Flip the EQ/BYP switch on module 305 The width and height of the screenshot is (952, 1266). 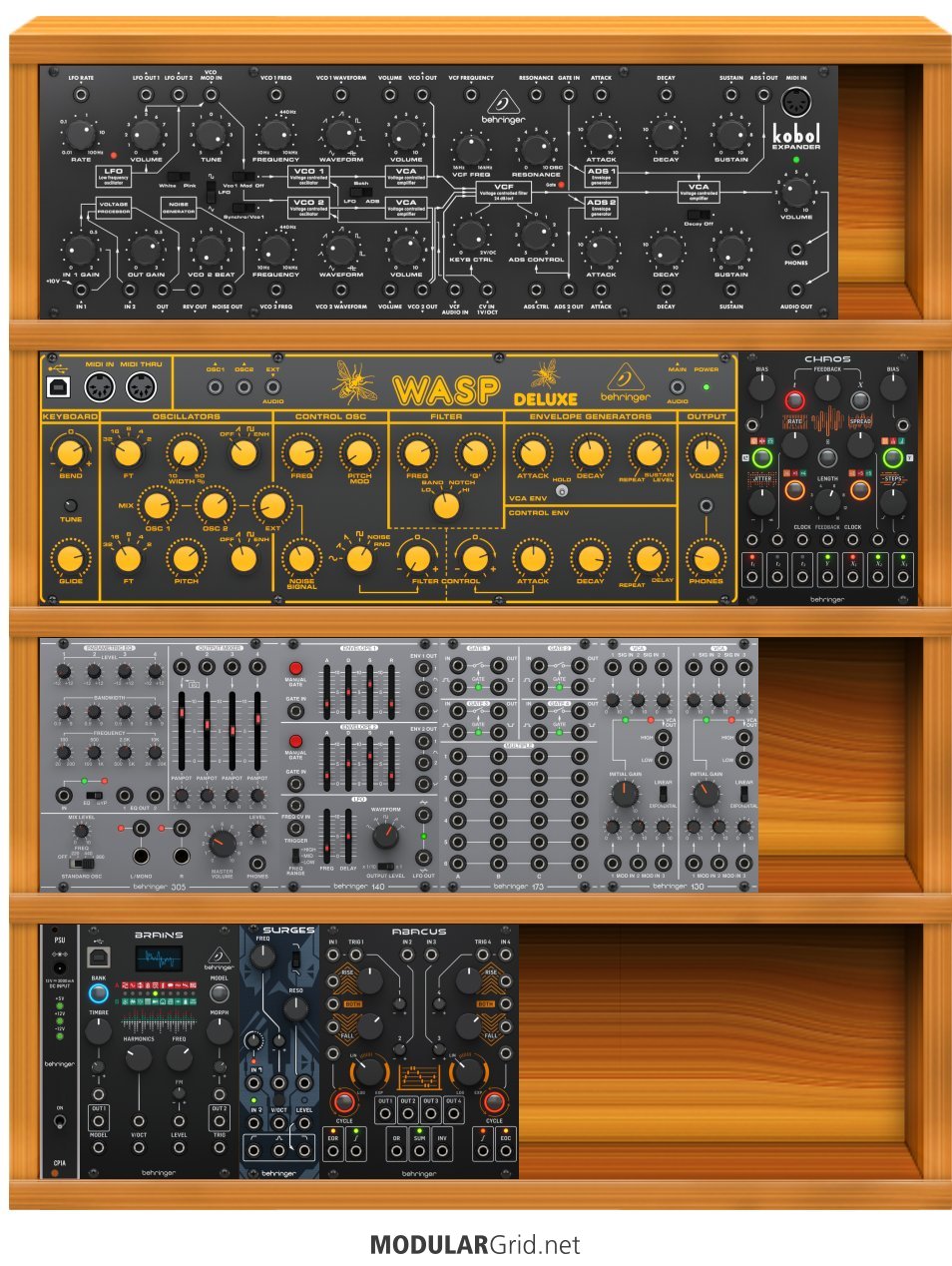click(x=95, y=795)
